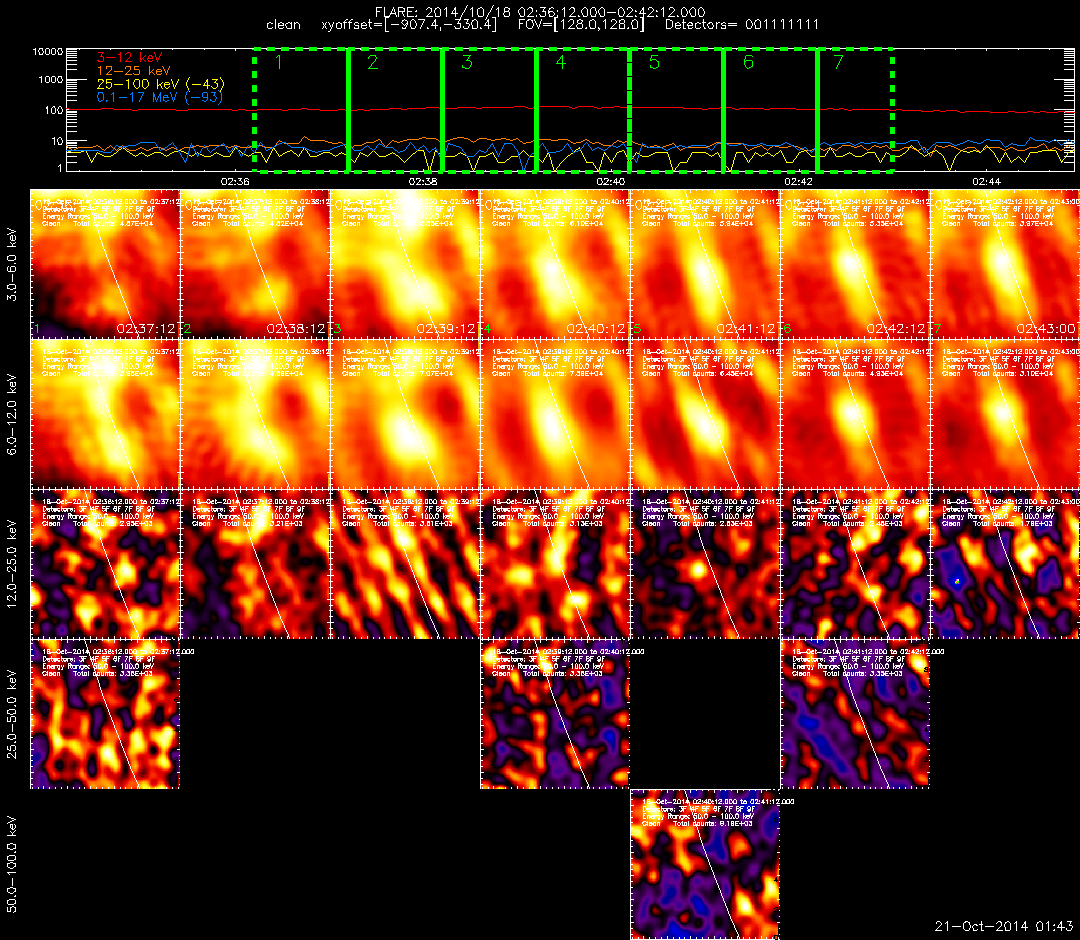Image resolution: width=1080 pixels, height=940 pixels.
Task: Click the 1000 y-axis label
Action: [50, 80]
